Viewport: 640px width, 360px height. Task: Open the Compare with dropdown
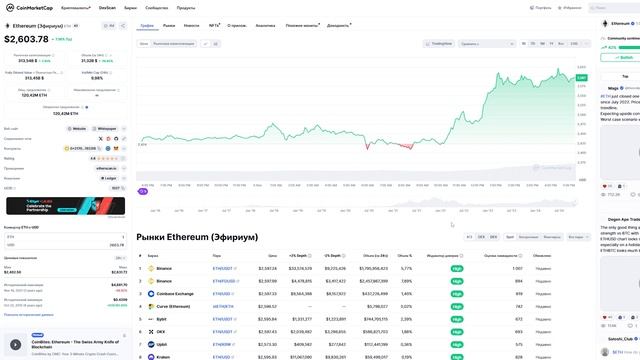pyautogui.click(x=487, y=44)
